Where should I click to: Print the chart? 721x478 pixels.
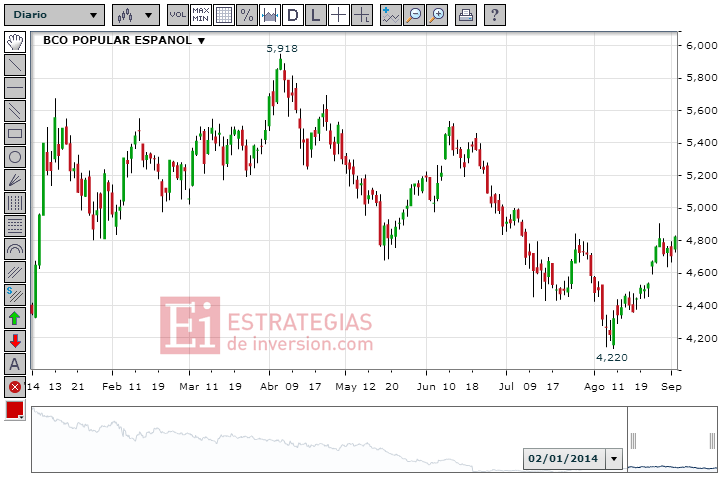[466, 15]
